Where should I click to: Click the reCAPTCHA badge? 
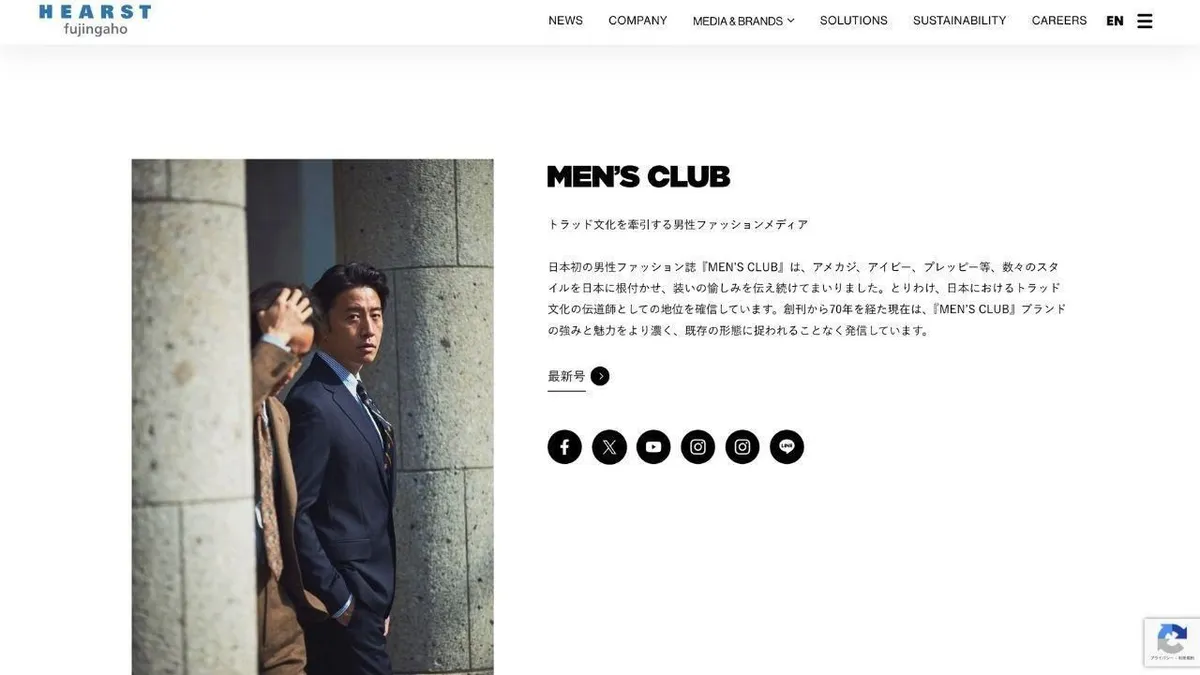click(x=1172, y=642)
